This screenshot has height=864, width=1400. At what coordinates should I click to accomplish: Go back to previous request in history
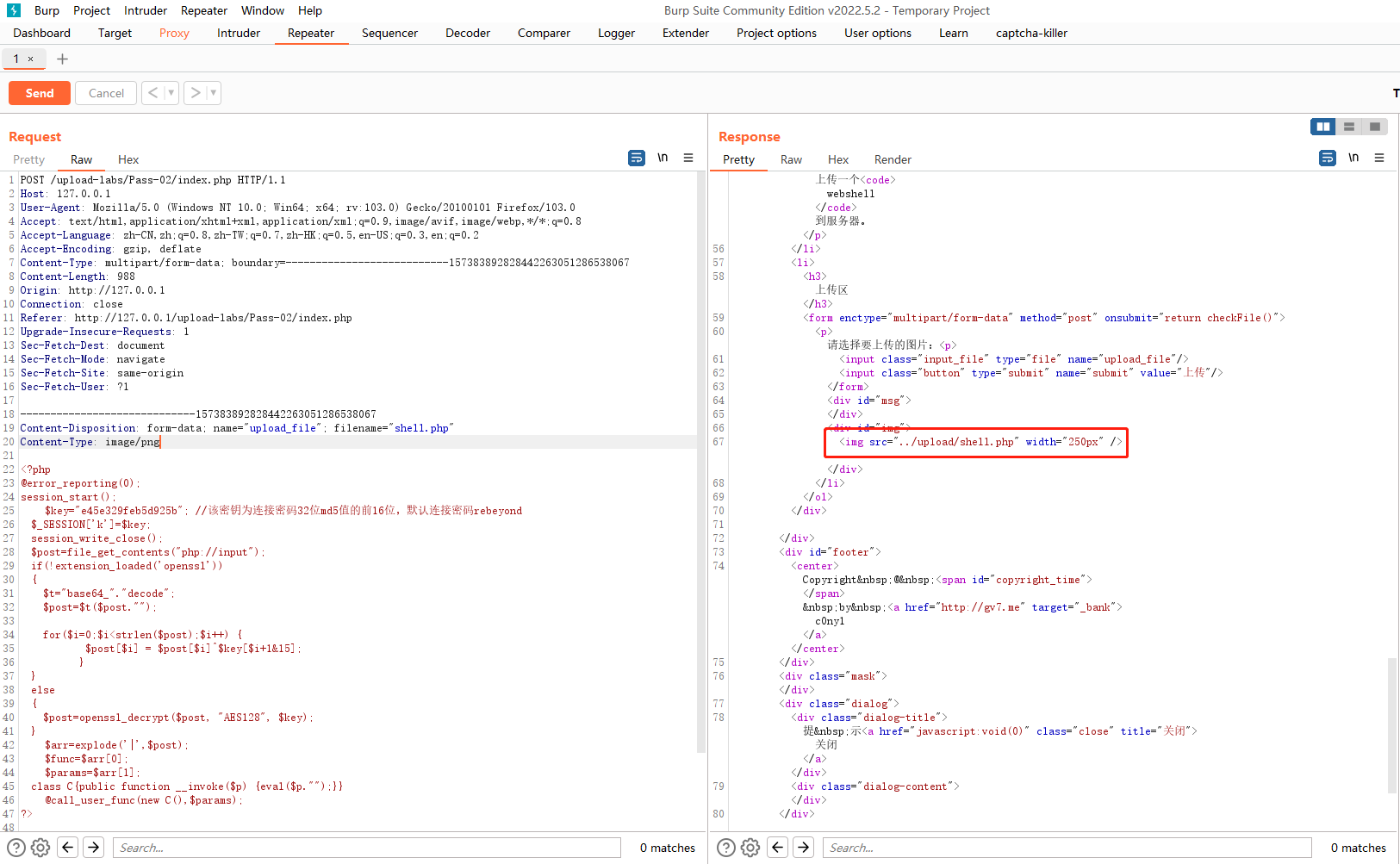coord(152,93)
